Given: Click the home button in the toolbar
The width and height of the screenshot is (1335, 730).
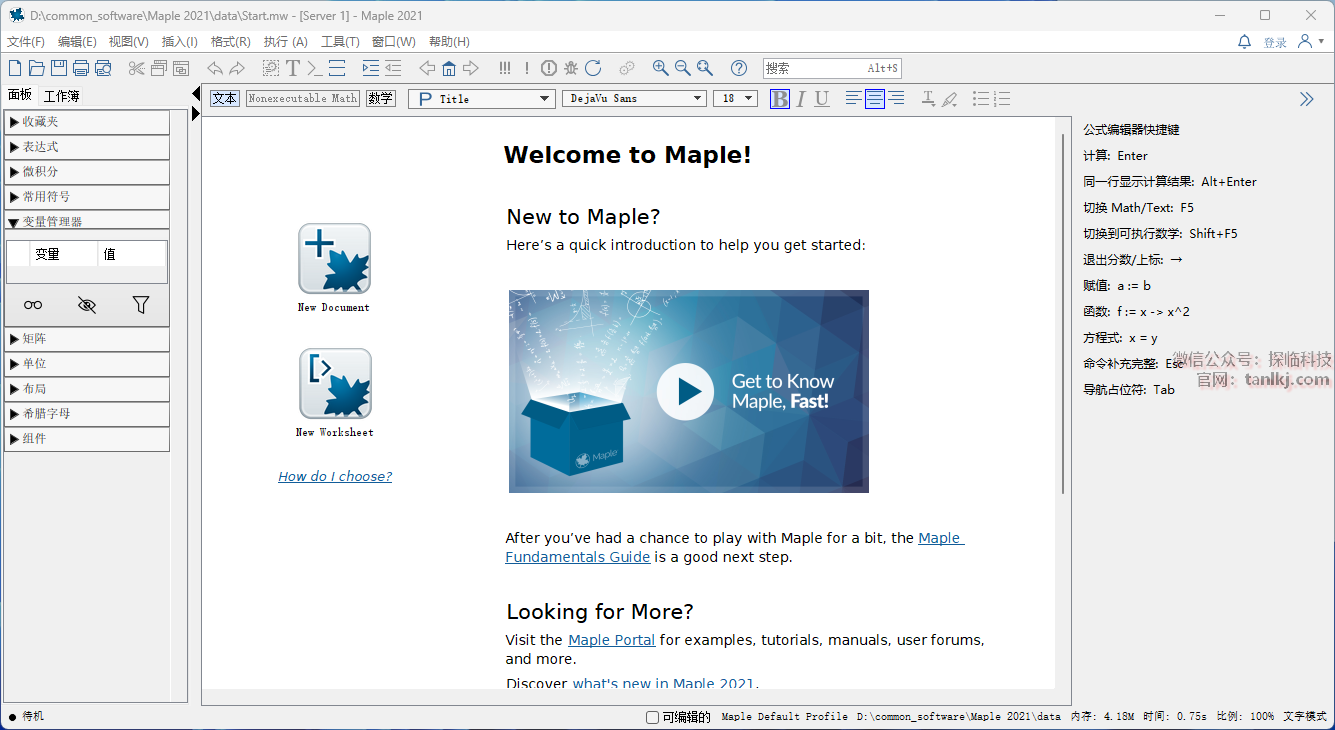Looking at the screenshot, I should click(x=449, y=68).
